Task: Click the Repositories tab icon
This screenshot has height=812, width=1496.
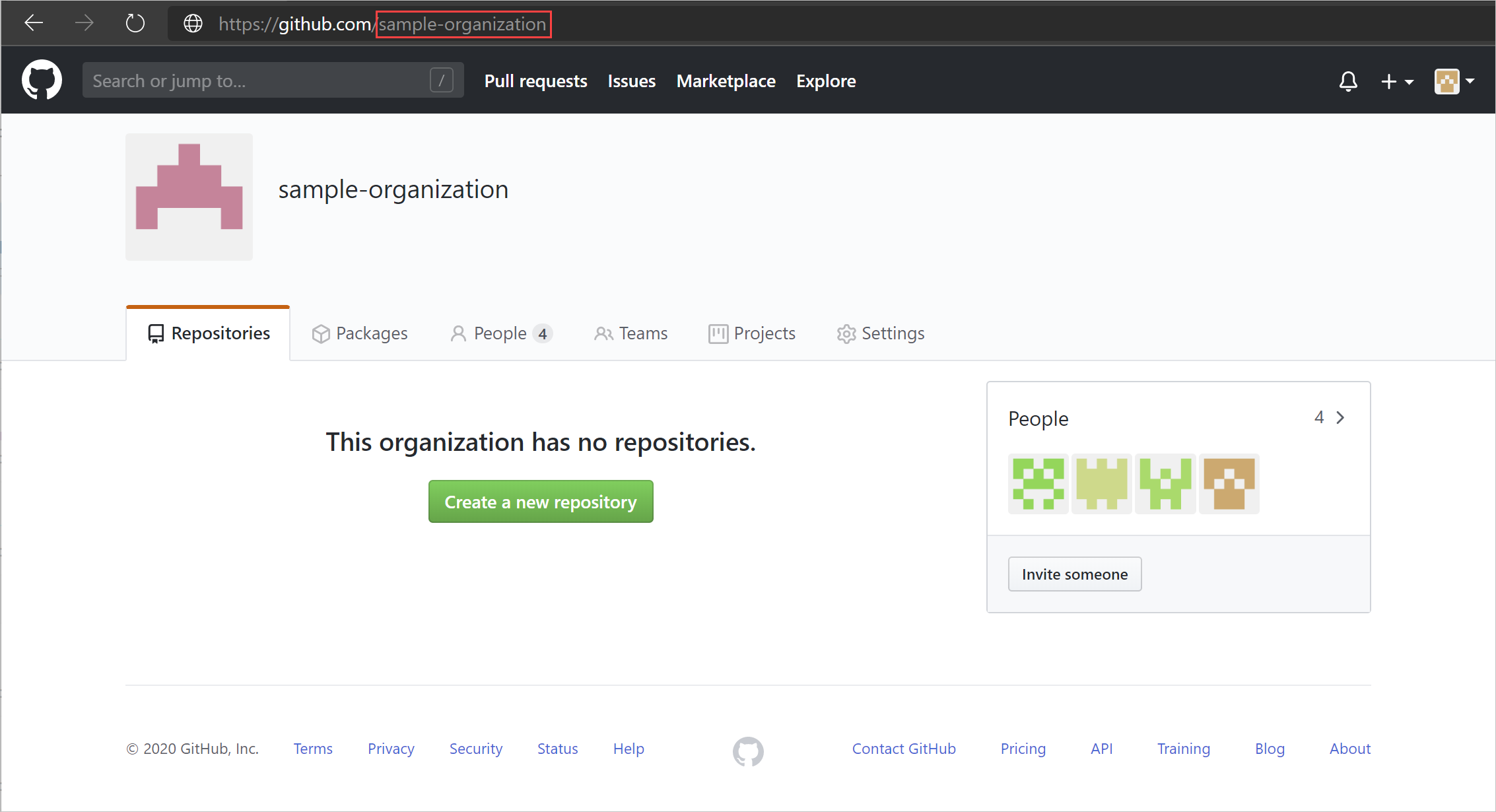Action: (x=155, y=333)
